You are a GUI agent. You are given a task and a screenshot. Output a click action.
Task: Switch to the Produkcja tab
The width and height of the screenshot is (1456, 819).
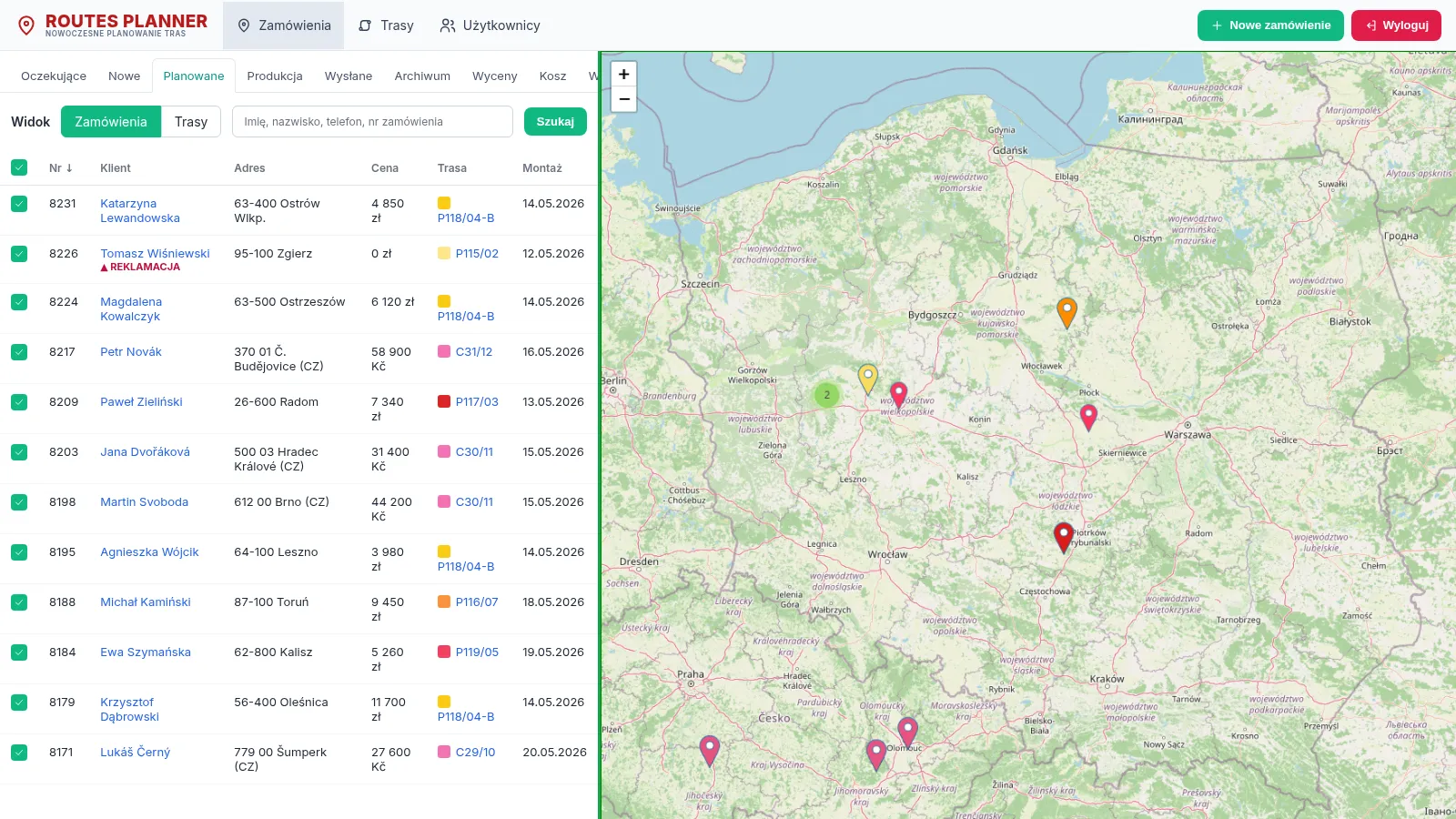coord(275,76)
